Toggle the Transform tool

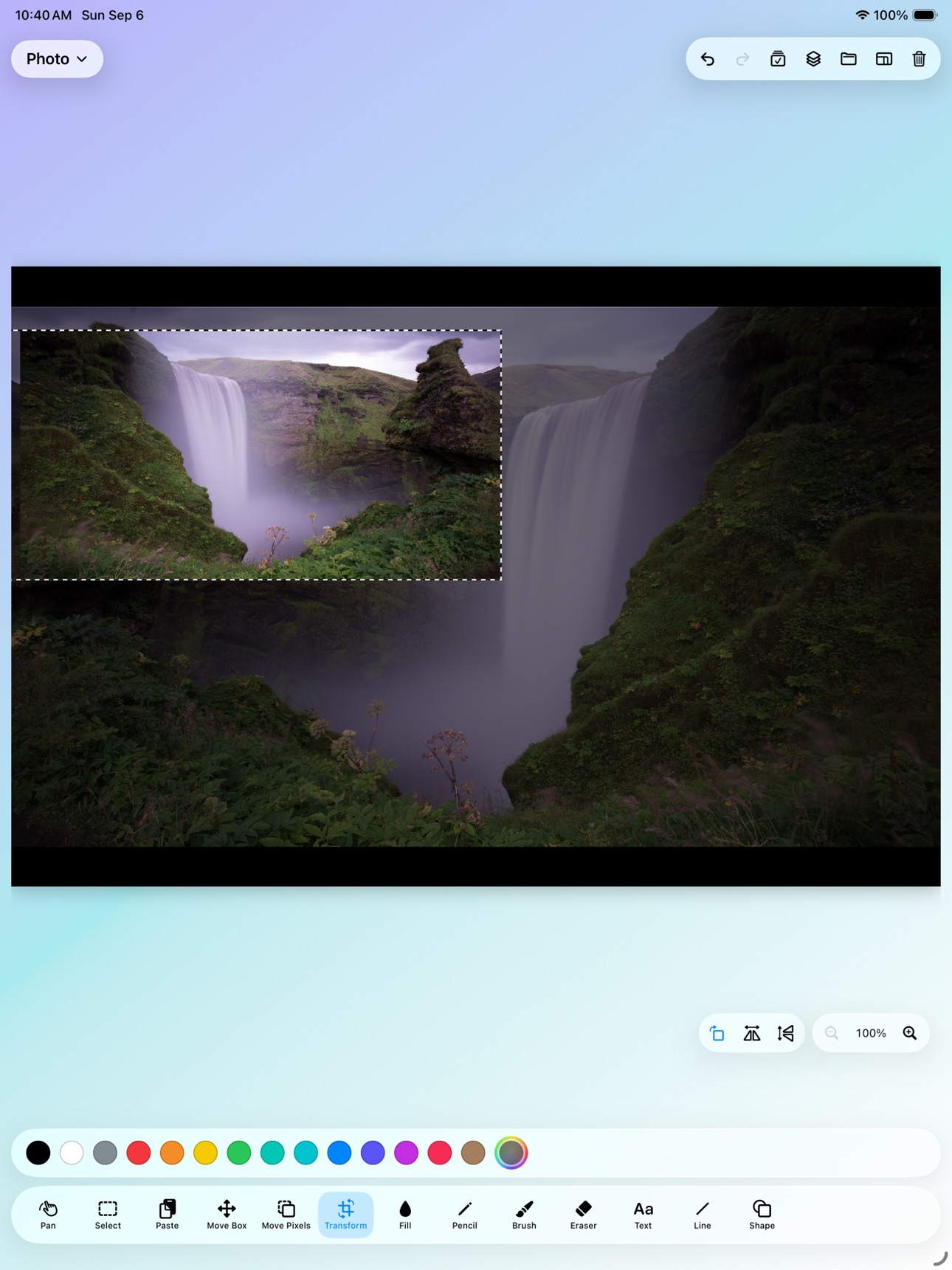click(345, 1215)
